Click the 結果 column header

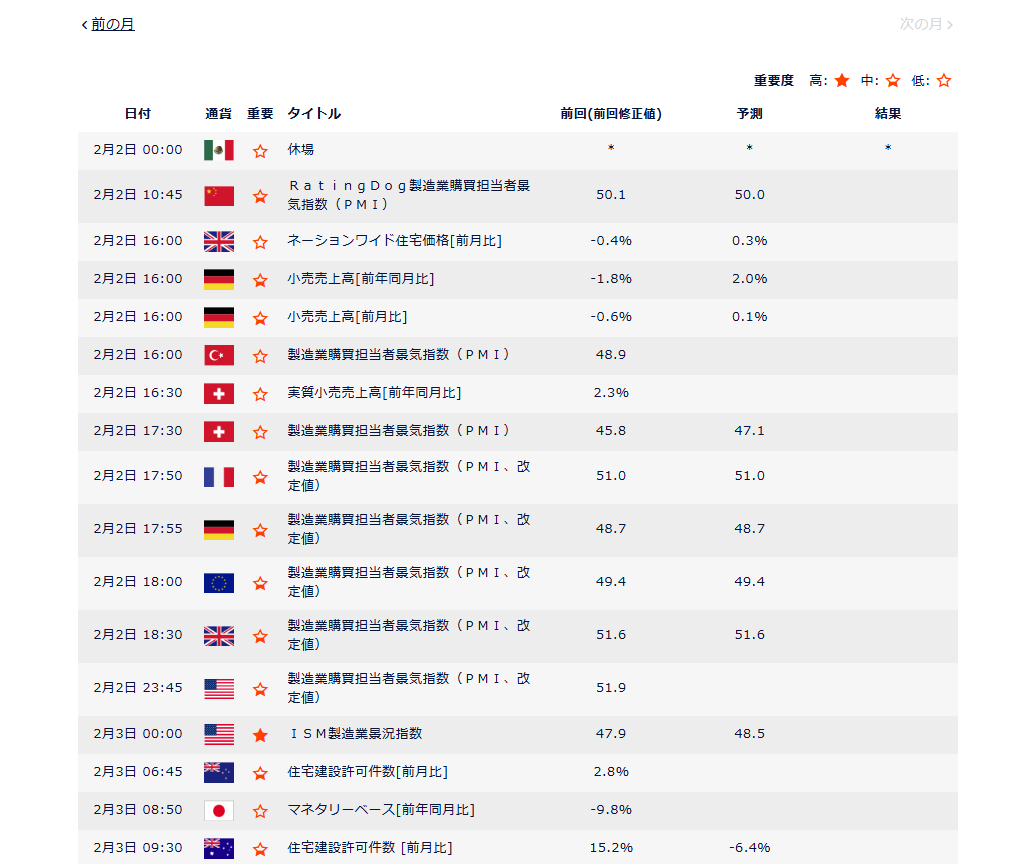click(x=887, y=114)
